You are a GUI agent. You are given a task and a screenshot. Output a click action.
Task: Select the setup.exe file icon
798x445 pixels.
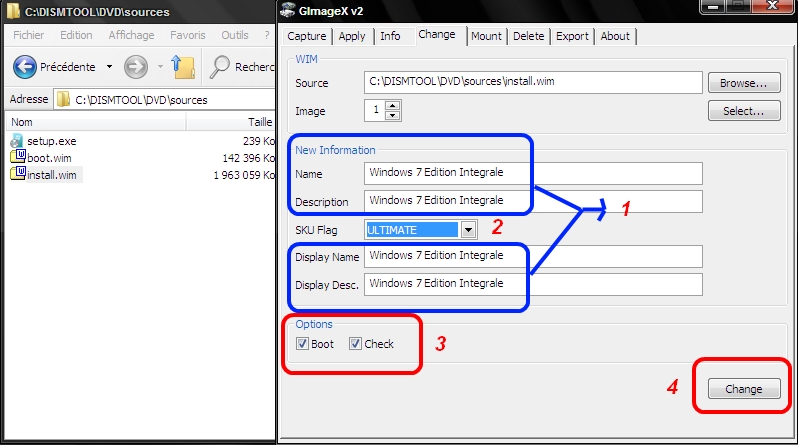pyautogui.click(x=17, y=141)
